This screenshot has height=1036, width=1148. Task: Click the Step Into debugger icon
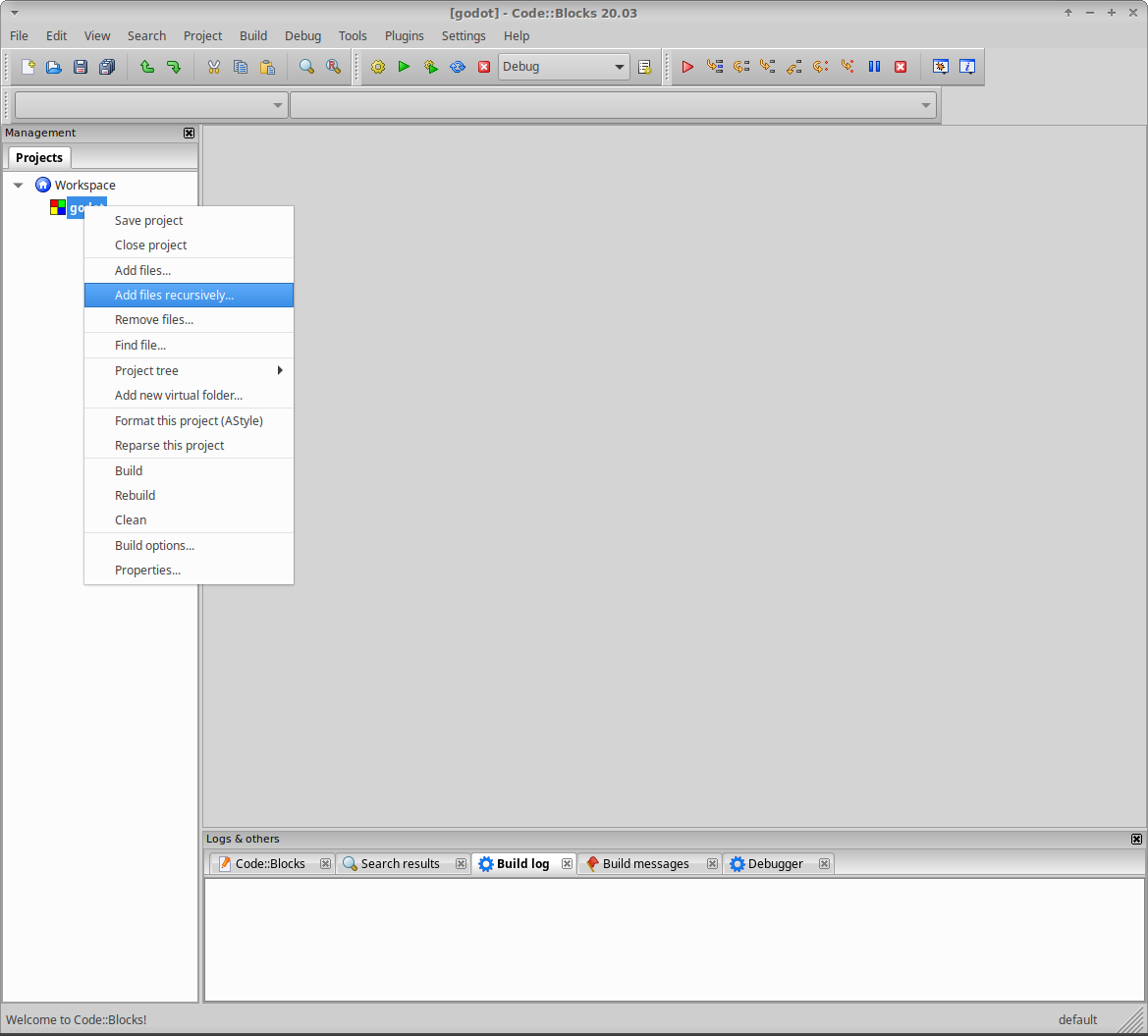tap(767, 67)
